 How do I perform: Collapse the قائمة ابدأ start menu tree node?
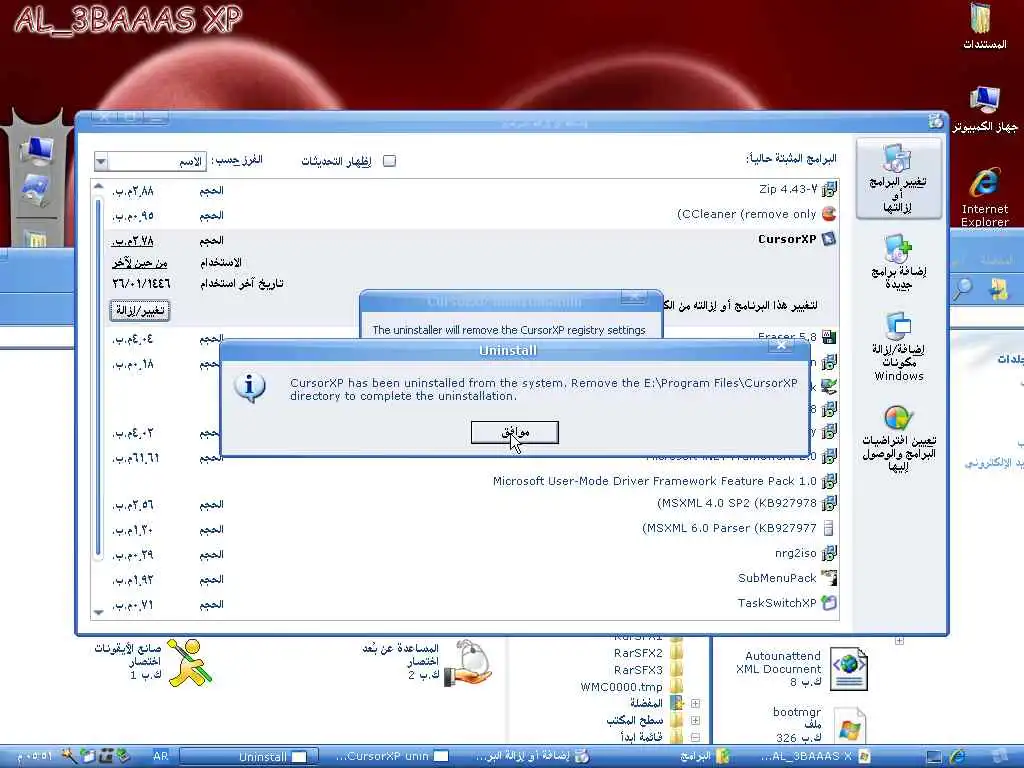point(696,737)
